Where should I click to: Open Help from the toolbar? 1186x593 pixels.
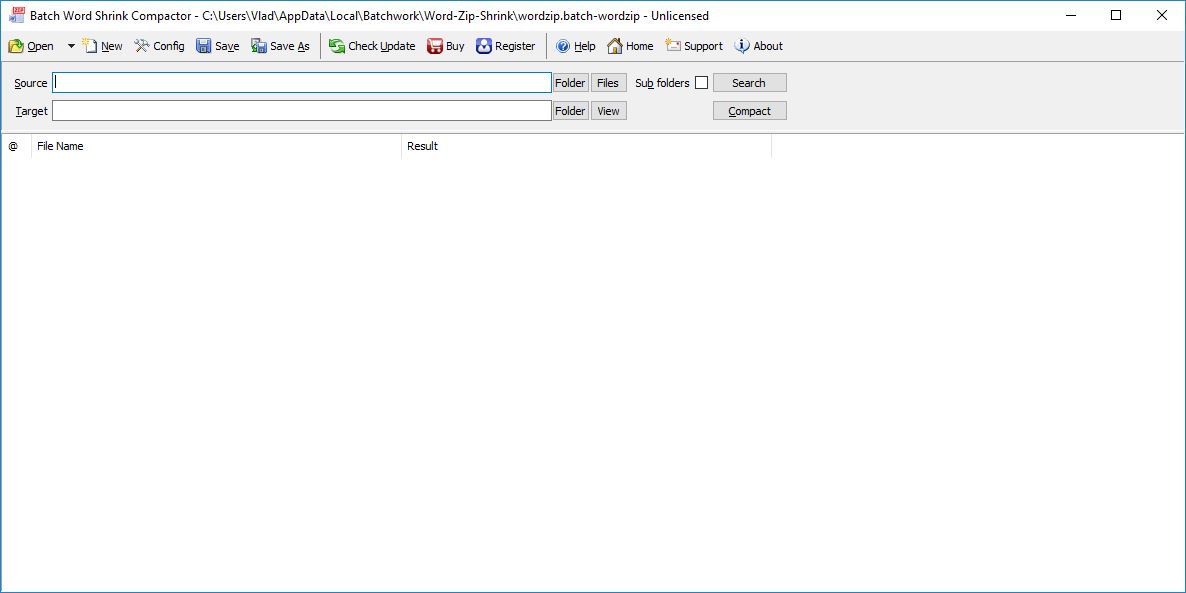click(x=576, y=46)
